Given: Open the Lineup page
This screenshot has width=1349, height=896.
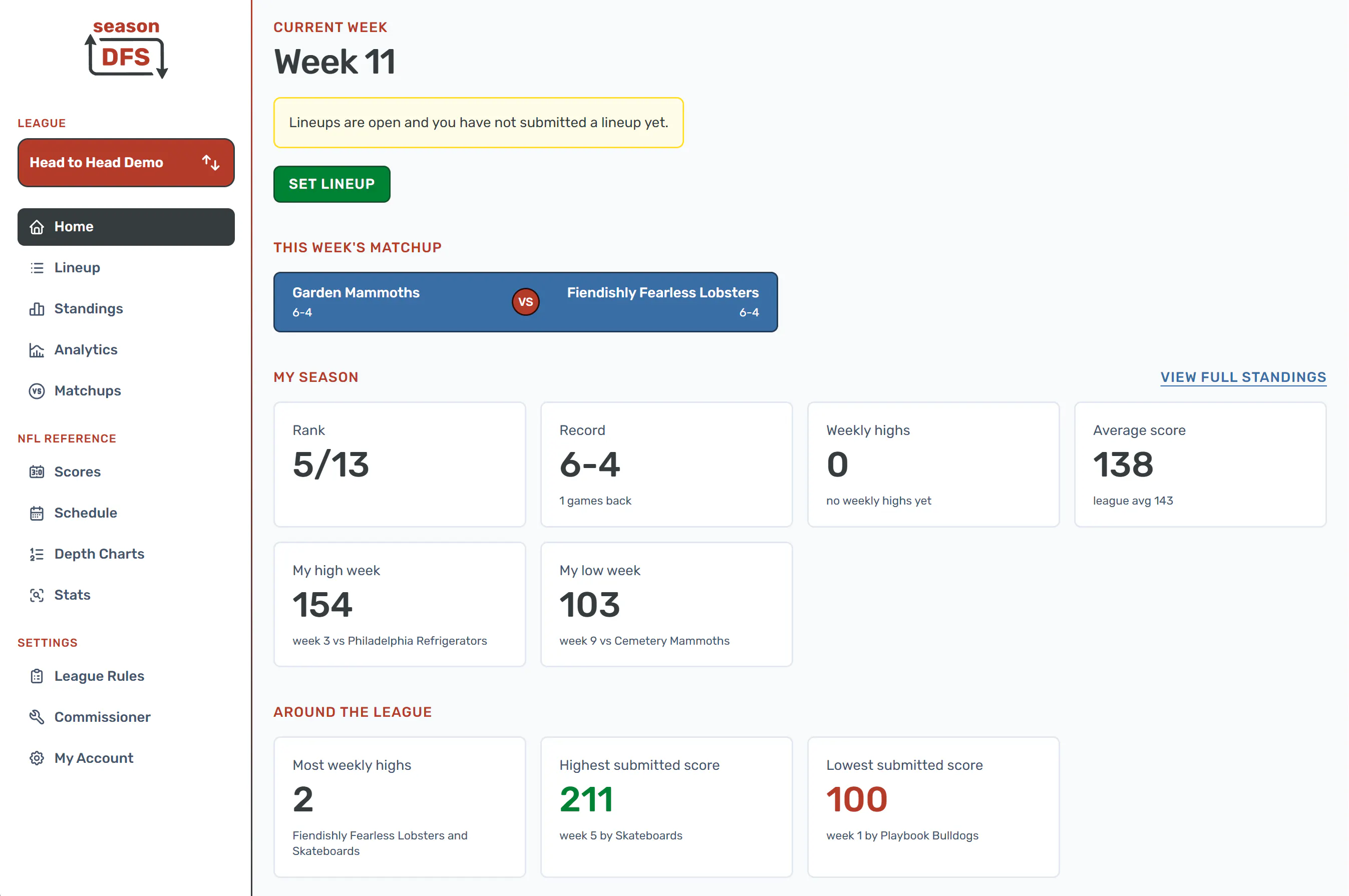Looking at the screenshot, I should click(x=126, y=268).
